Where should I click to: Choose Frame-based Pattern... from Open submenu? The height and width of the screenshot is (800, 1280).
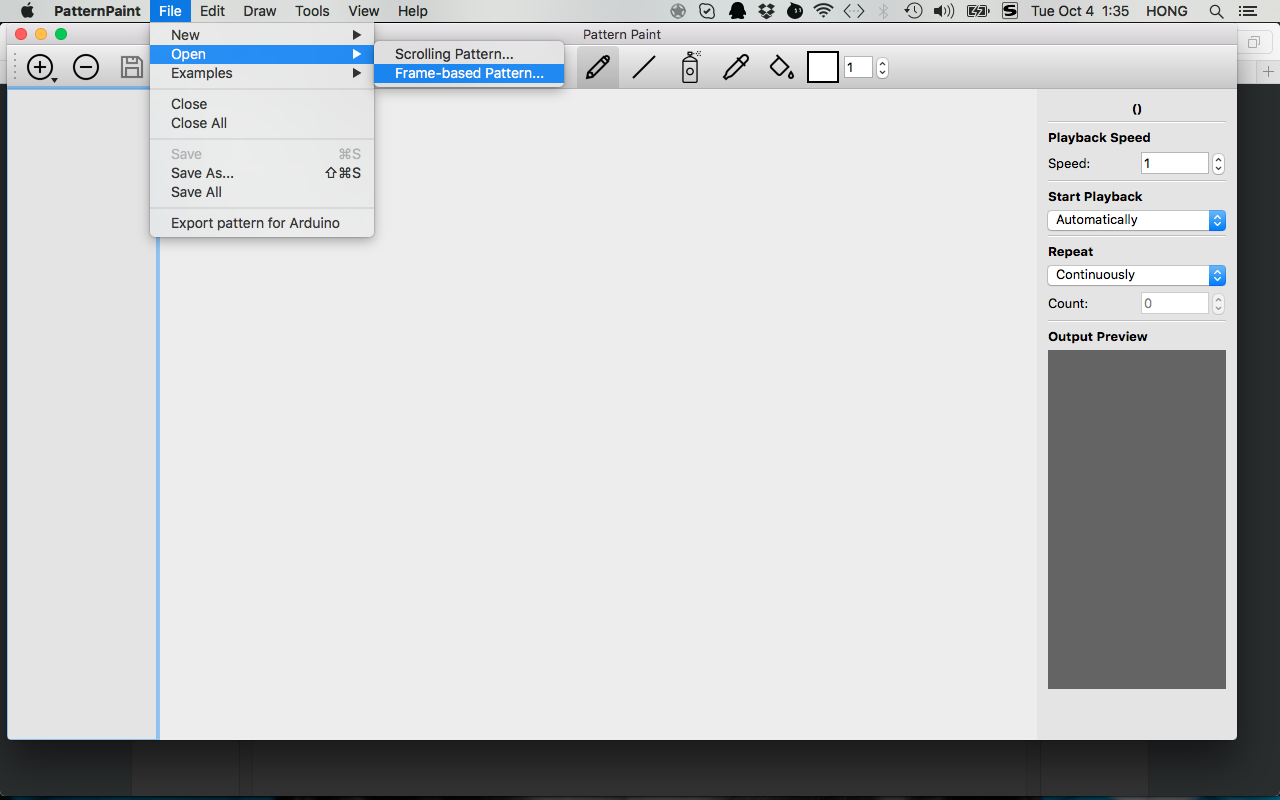[469, 73]
